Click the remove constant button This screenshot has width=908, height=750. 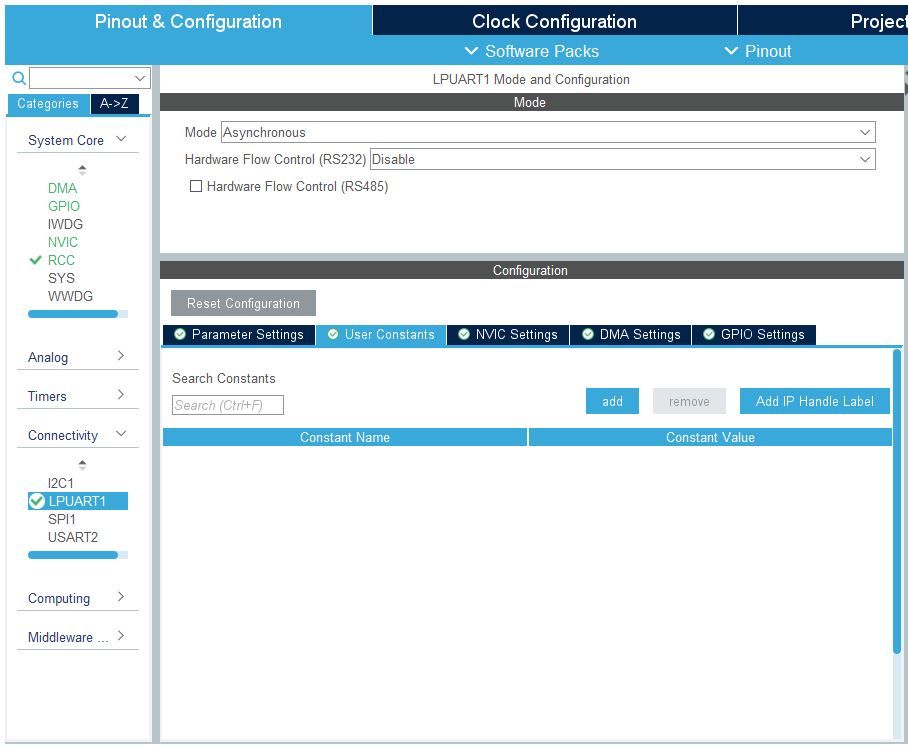click(x=689, y=401)
